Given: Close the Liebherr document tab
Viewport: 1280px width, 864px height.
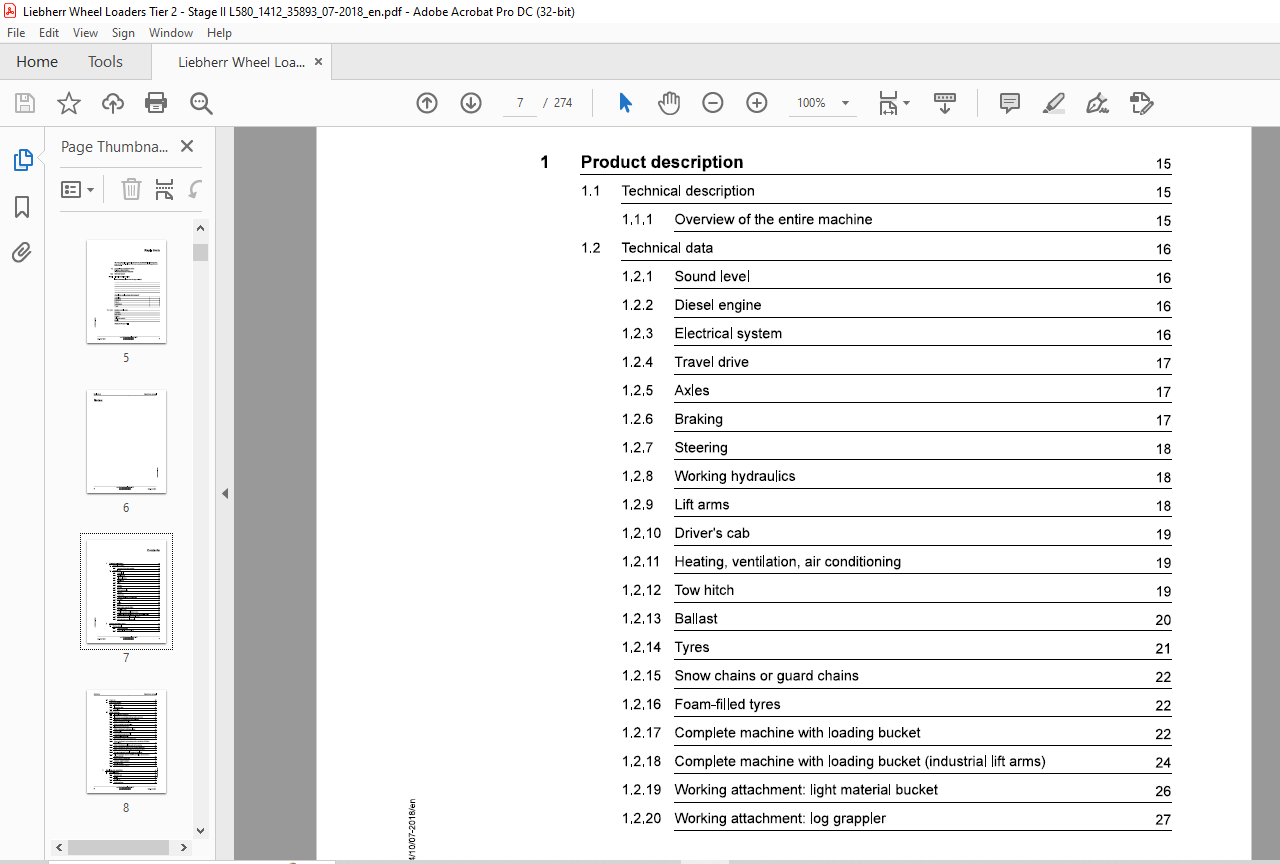Looking at the screenshot, I should 318,62.
